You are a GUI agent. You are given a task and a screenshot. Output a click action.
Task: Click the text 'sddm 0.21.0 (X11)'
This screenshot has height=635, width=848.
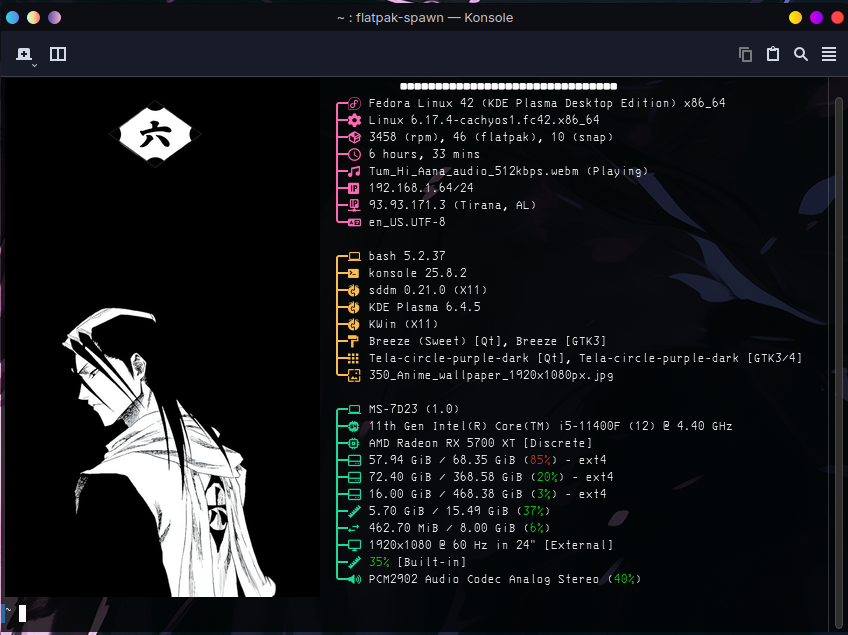(x=428, y=290)
